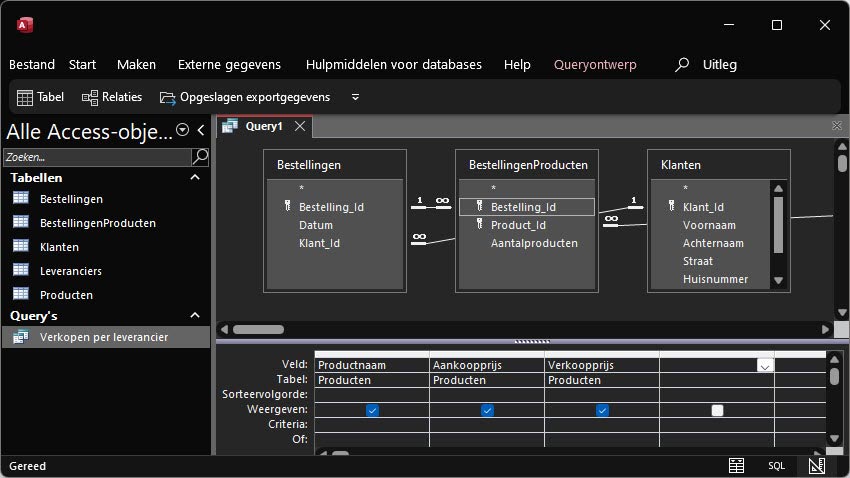Click the Producten table icon

click(21, 293)
